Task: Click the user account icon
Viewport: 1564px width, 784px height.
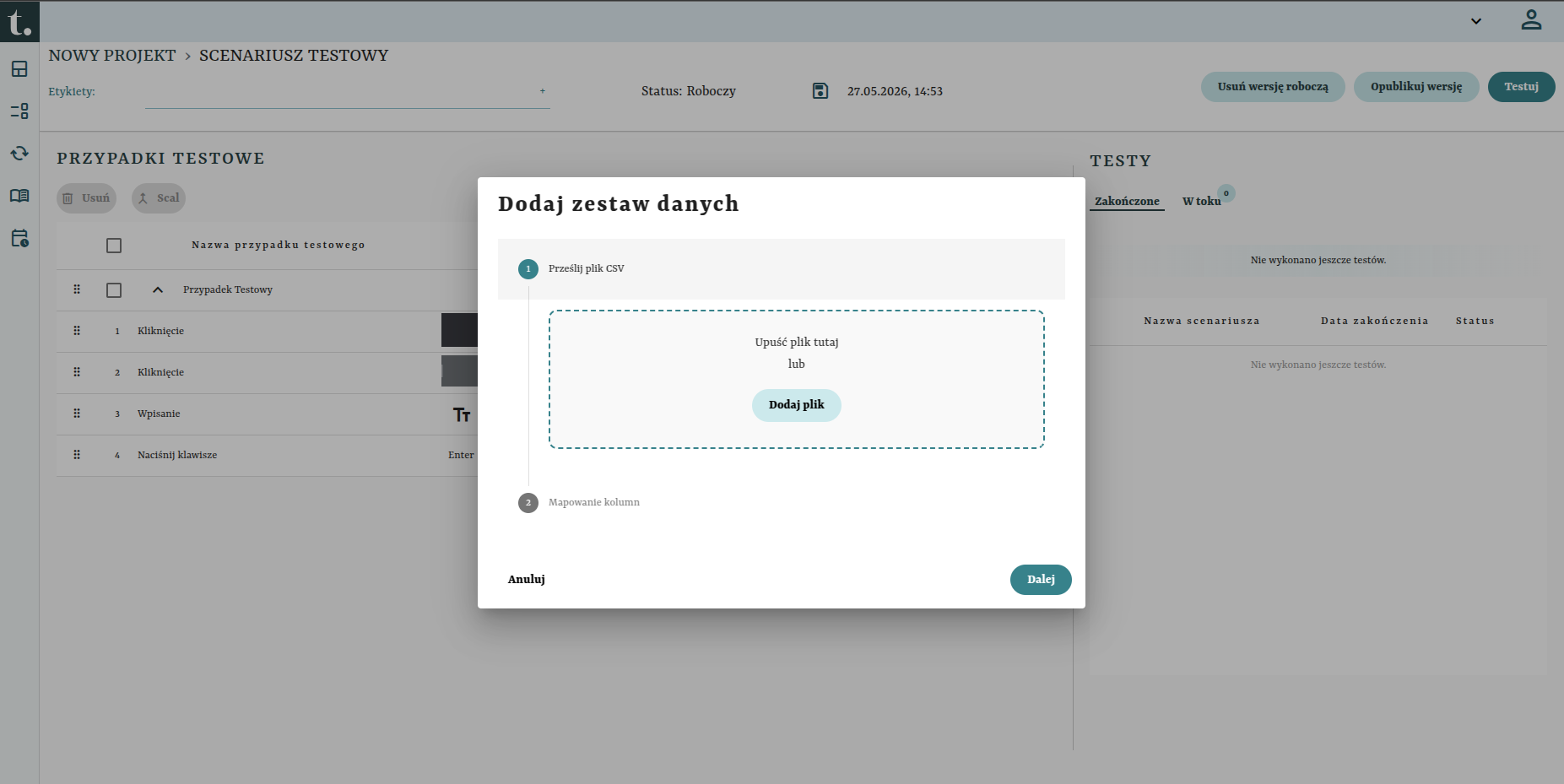Action: (1531, 20)
